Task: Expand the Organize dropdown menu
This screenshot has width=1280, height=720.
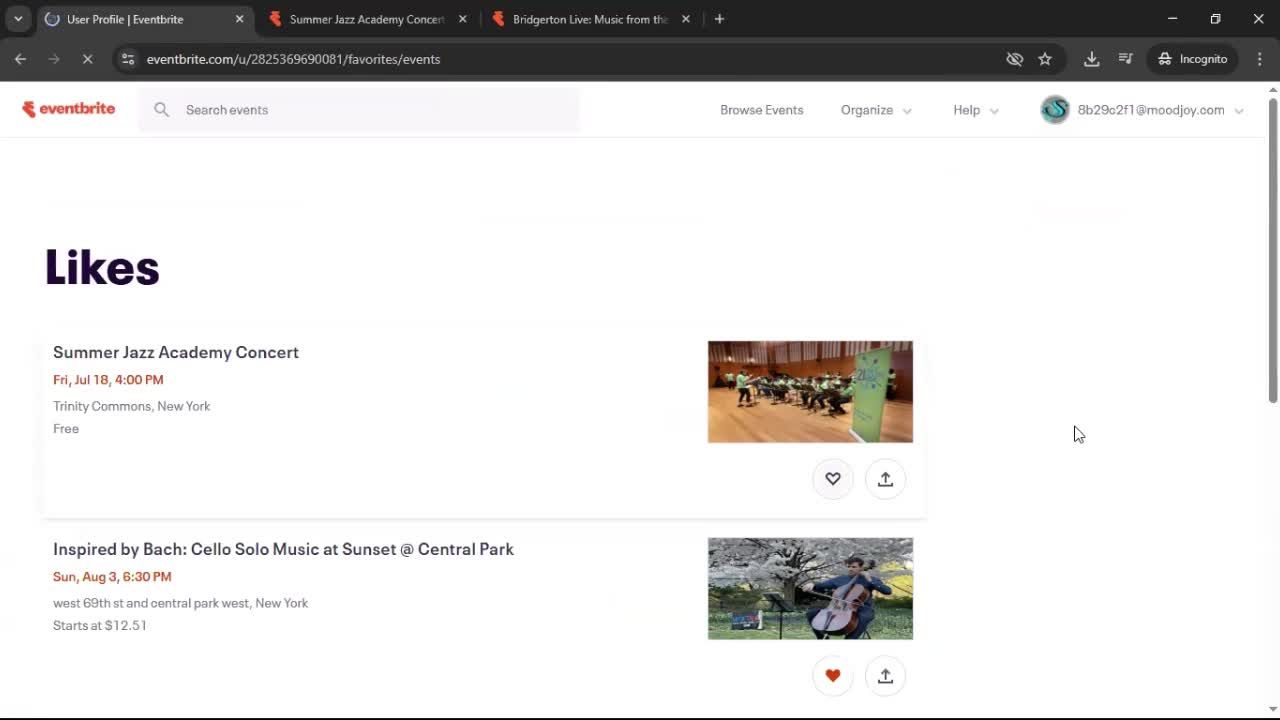Action: (x=876, y=110)
